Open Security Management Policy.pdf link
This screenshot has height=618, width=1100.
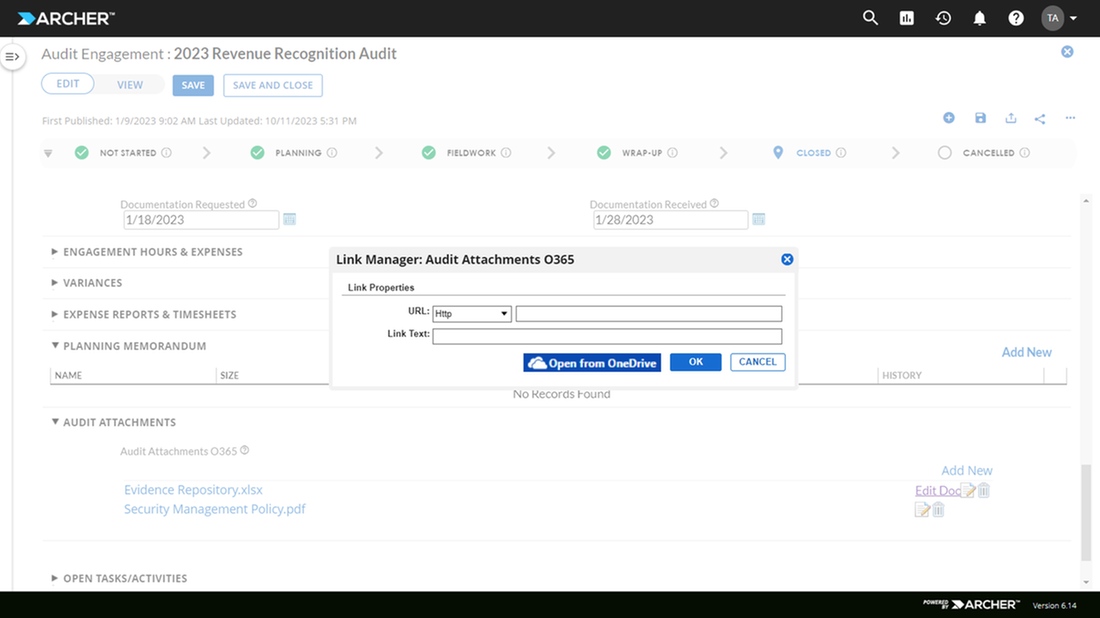point(215,509)
